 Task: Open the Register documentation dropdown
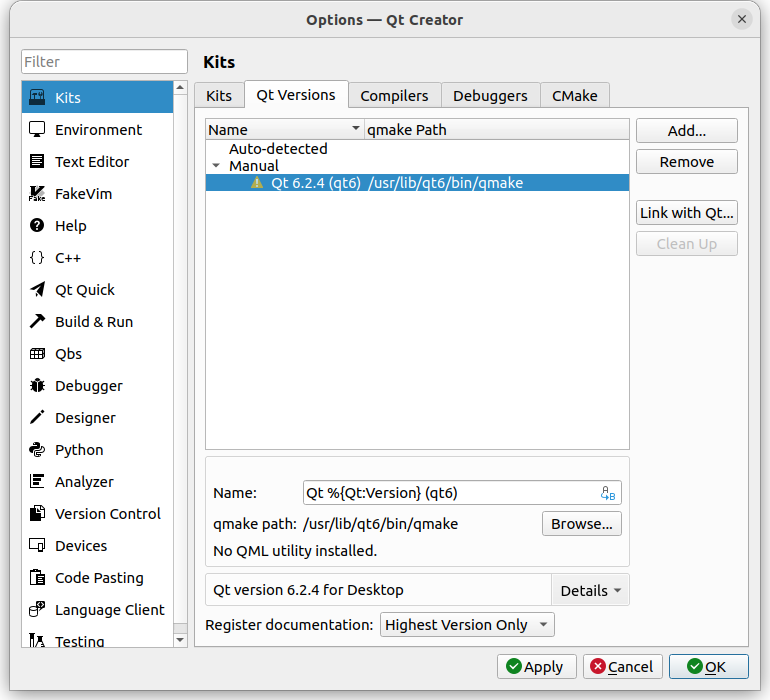(x=467, y=624)
